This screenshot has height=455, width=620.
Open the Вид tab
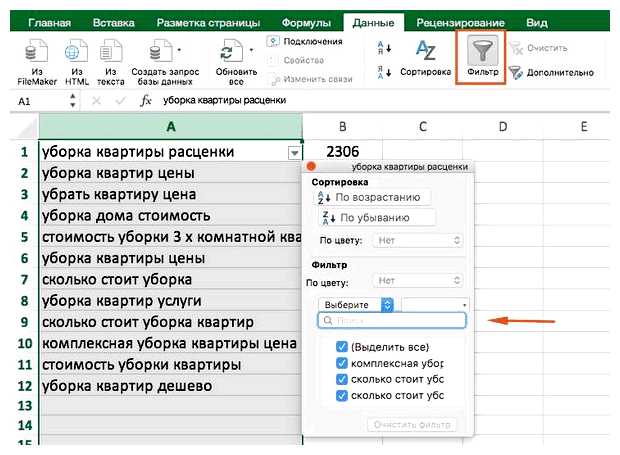537,23
